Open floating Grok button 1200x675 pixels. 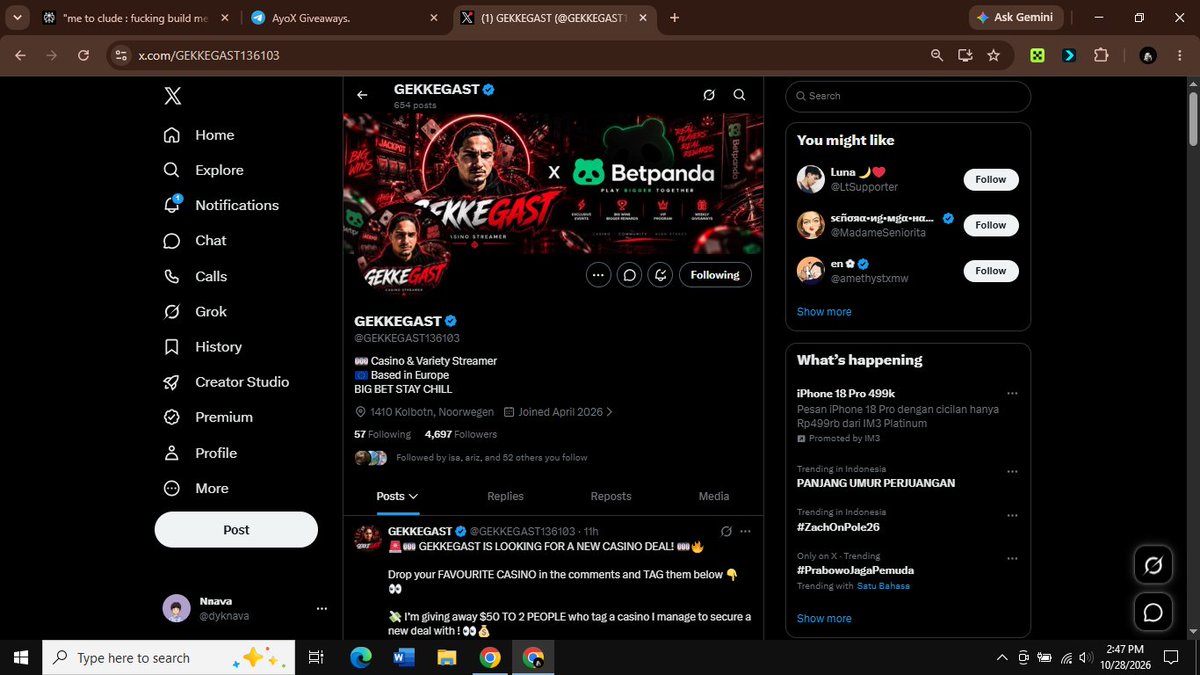pyautogui.click(x=1153, y=567)
